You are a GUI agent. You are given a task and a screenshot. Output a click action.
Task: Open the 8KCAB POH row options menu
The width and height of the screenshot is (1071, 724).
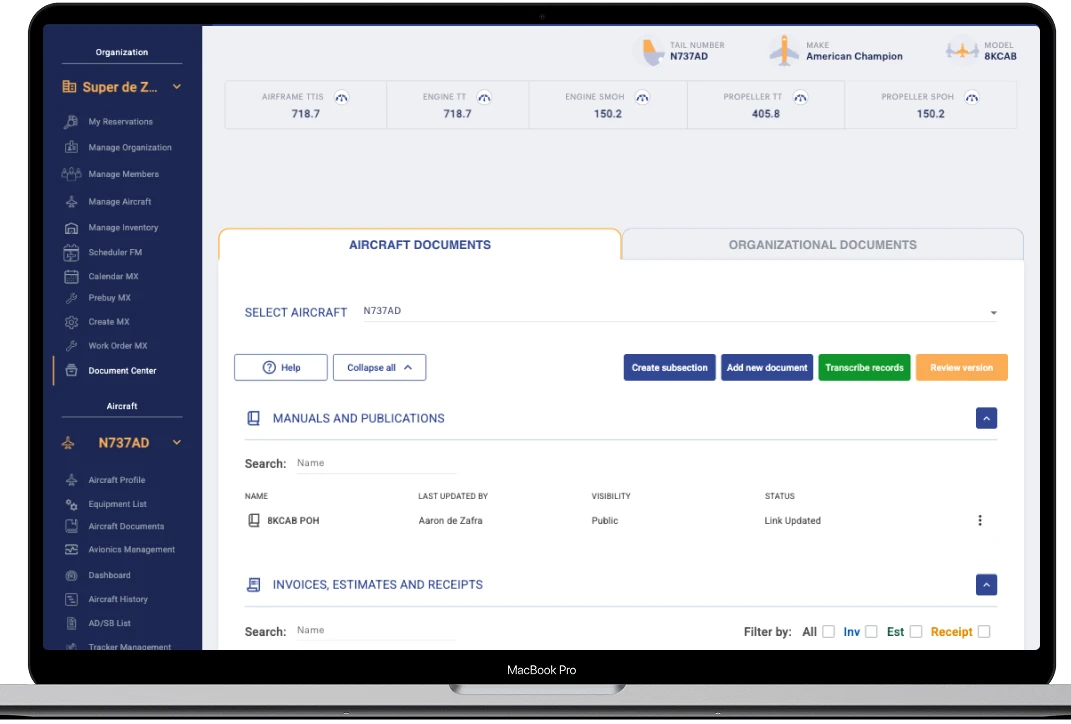click(x=980, y=520)
